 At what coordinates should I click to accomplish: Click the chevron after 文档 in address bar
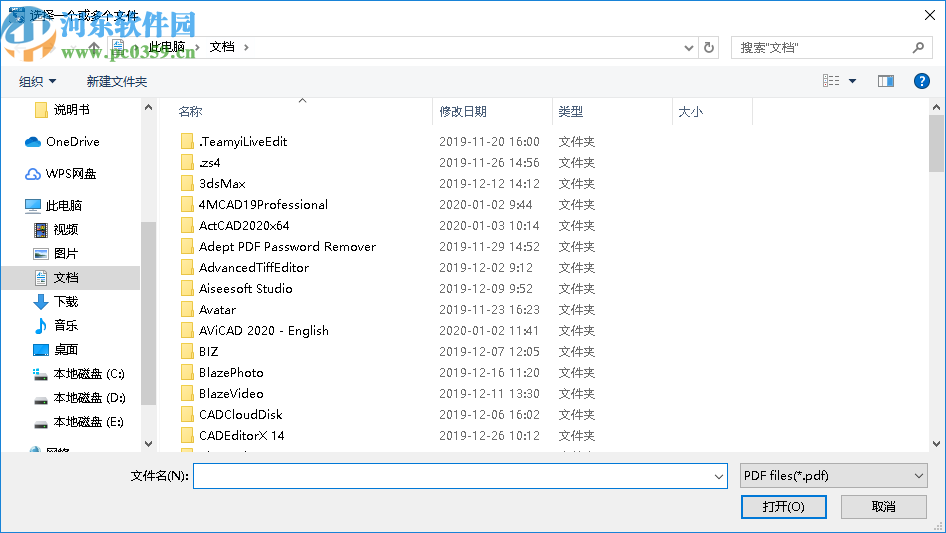246,47
